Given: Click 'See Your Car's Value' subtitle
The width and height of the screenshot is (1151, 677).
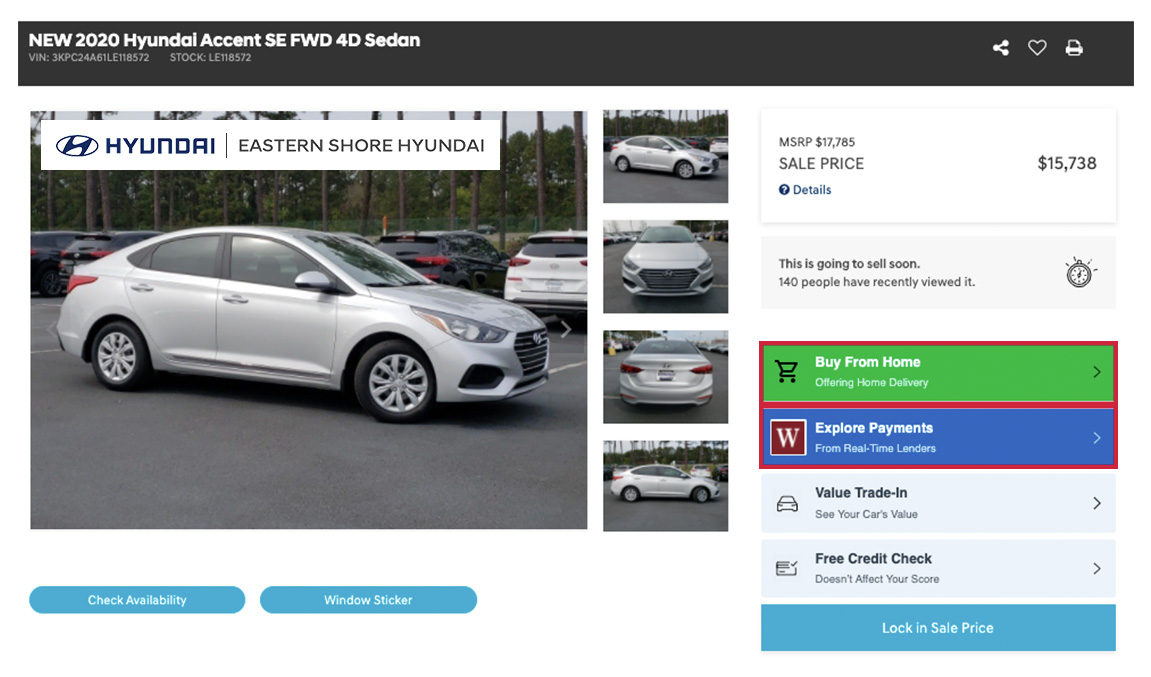Looking at the screenshot, I should click(866, 514).
